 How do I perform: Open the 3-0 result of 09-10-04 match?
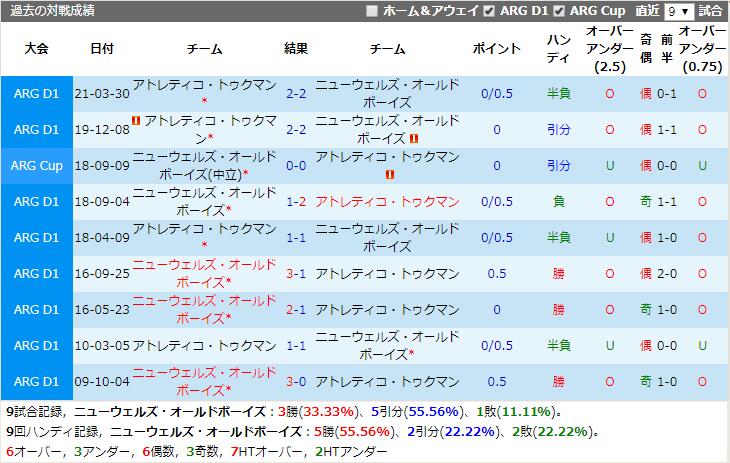tap(296, 381)
